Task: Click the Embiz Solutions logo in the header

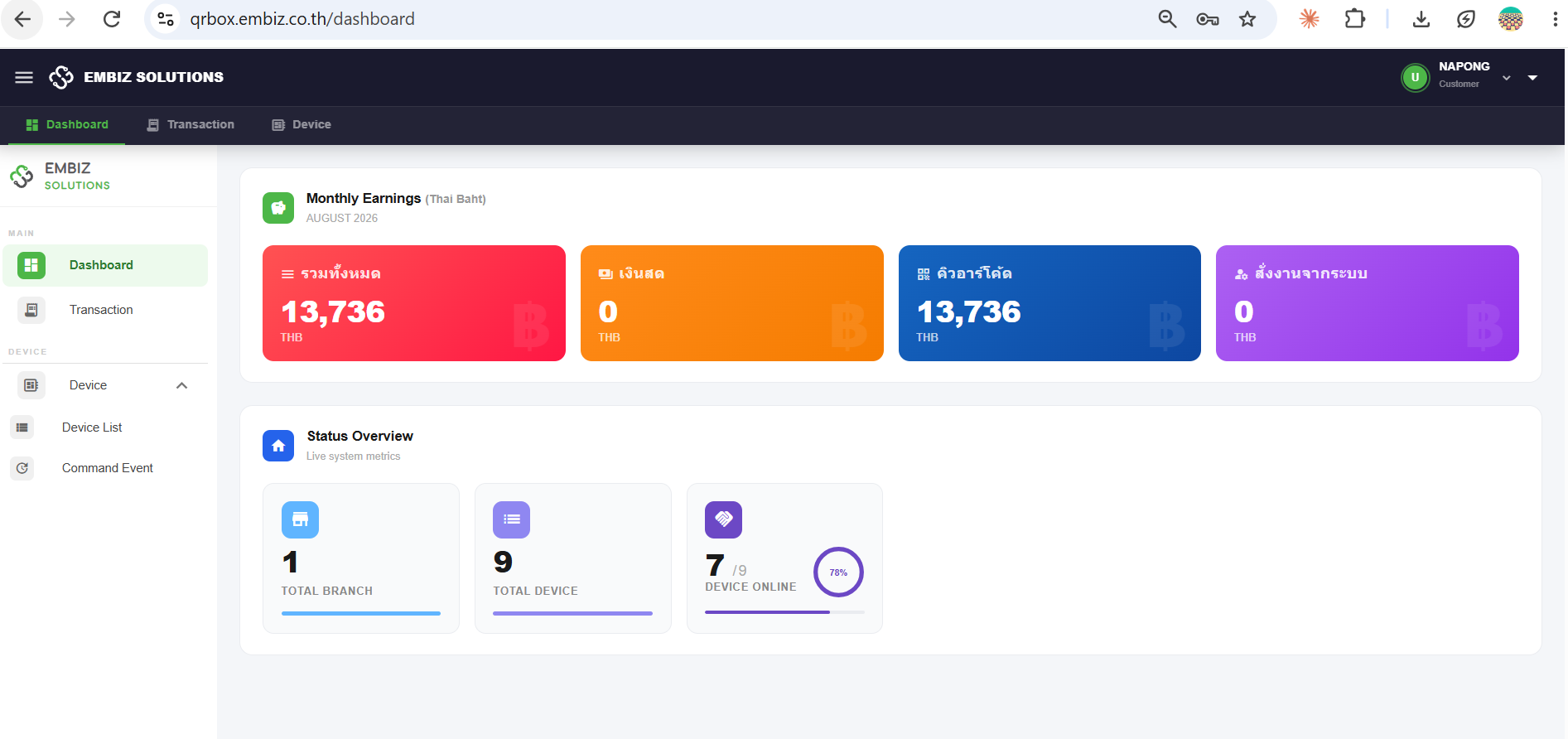Action: (x=61, y=77)
